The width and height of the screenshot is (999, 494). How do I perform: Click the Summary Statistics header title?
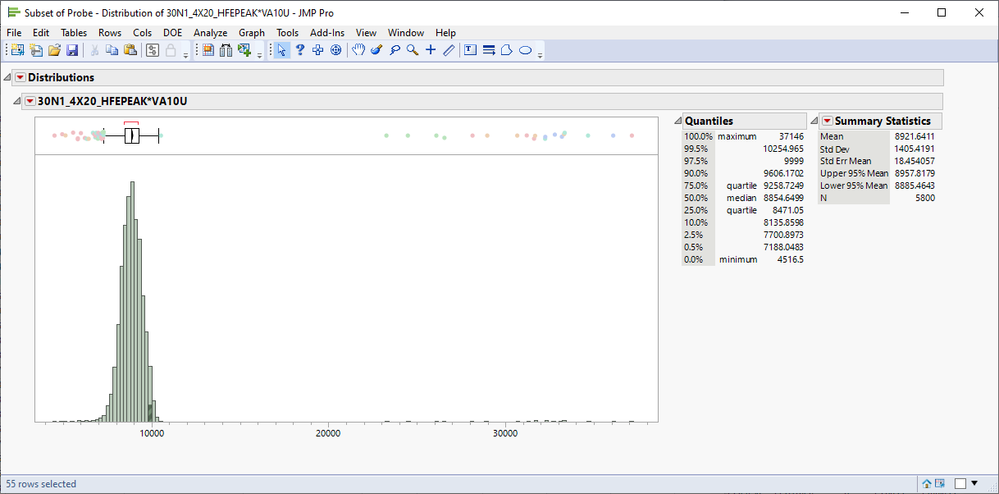click(x=882, y=121)
